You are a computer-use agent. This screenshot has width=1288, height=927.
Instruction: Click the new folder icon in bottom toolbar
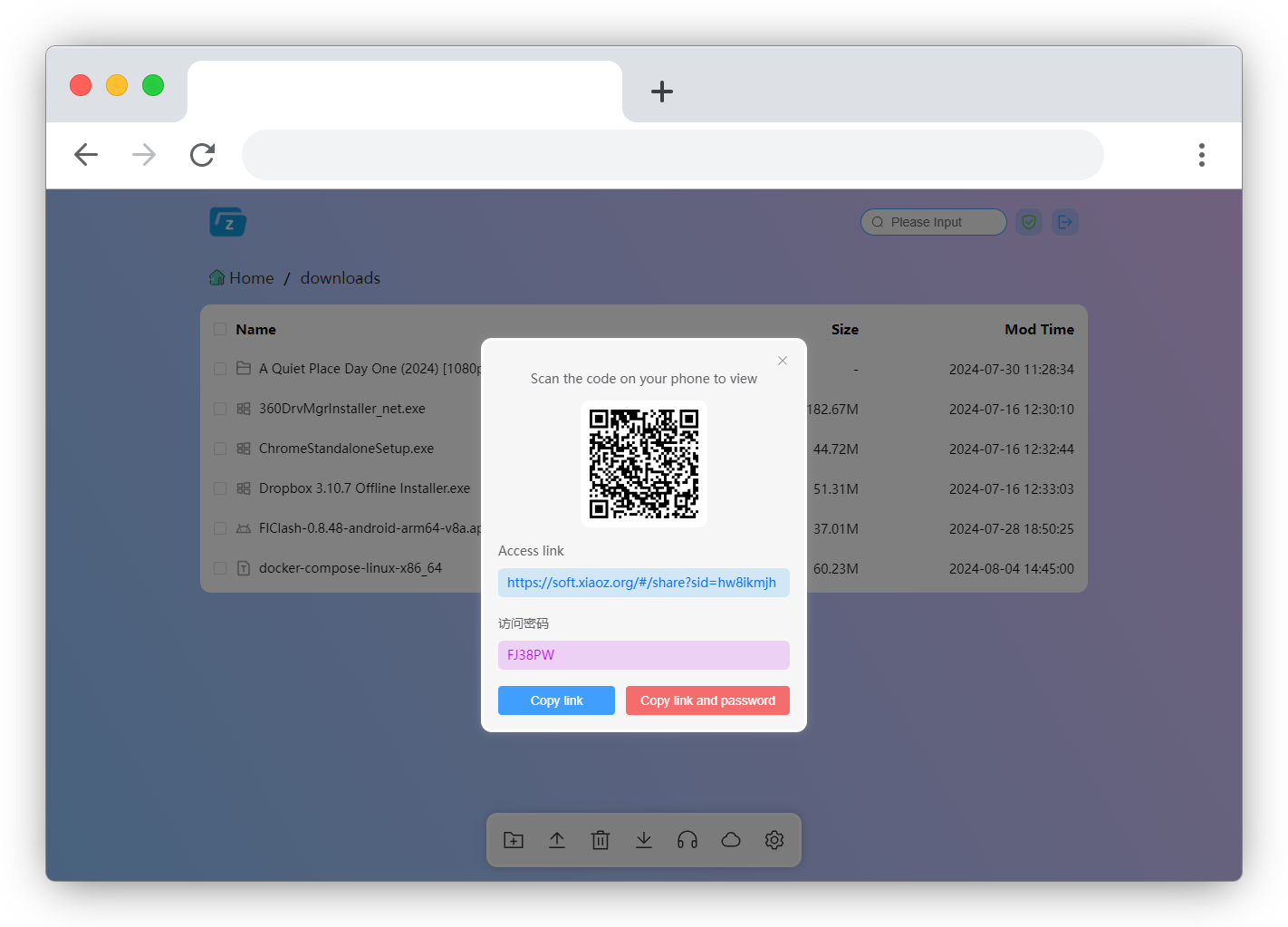514,840
